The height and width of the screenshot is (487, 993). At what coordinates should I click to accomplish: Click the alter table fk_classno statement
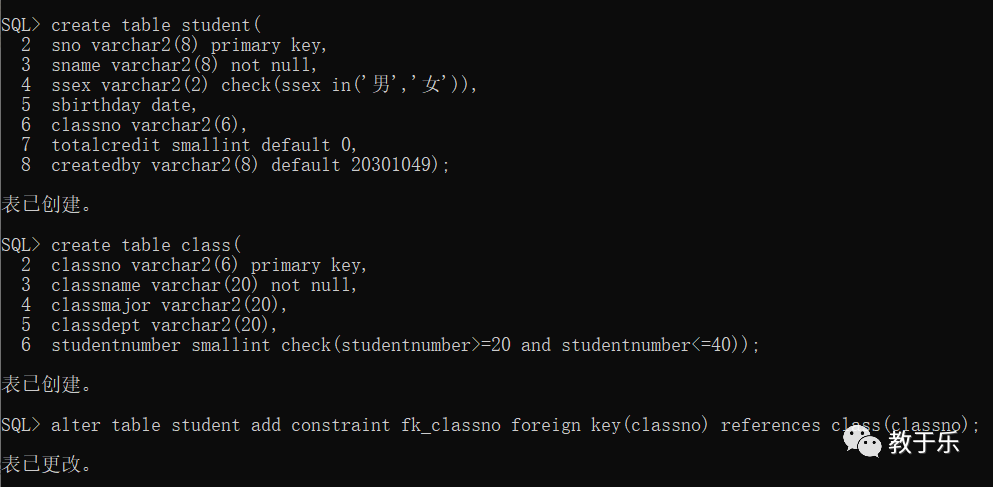click(515, 425)
